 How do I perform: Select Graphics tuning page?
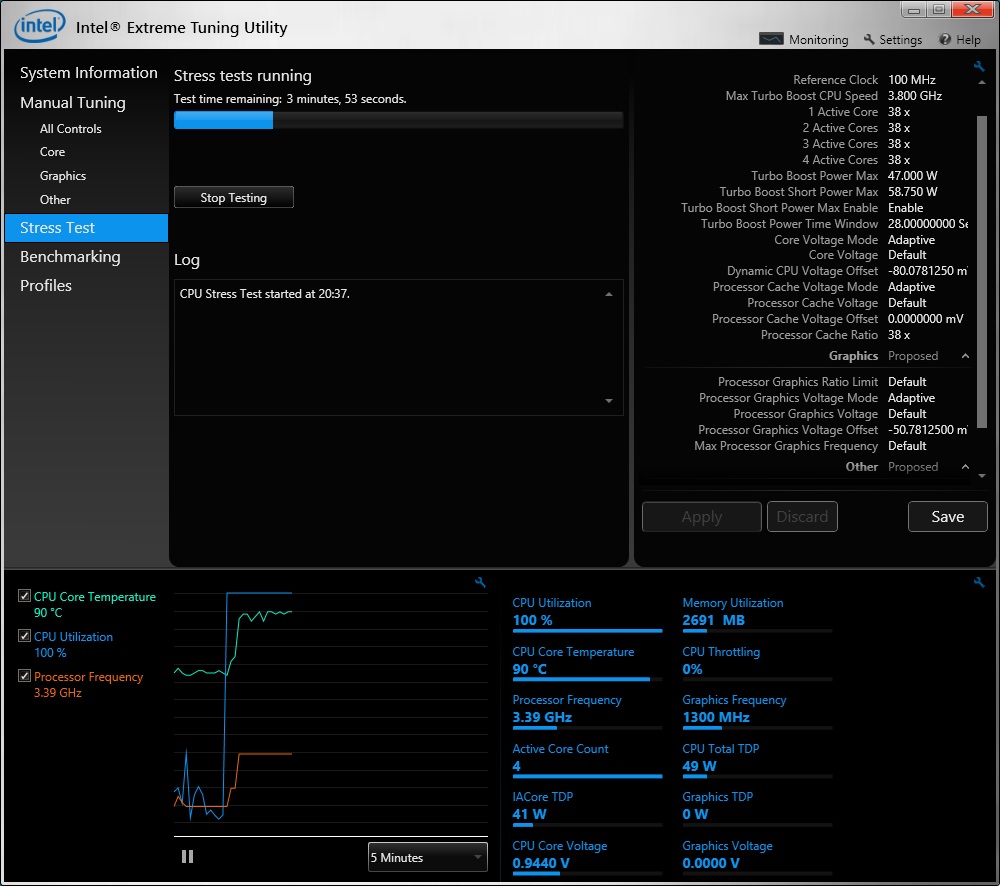pos(62,176)
